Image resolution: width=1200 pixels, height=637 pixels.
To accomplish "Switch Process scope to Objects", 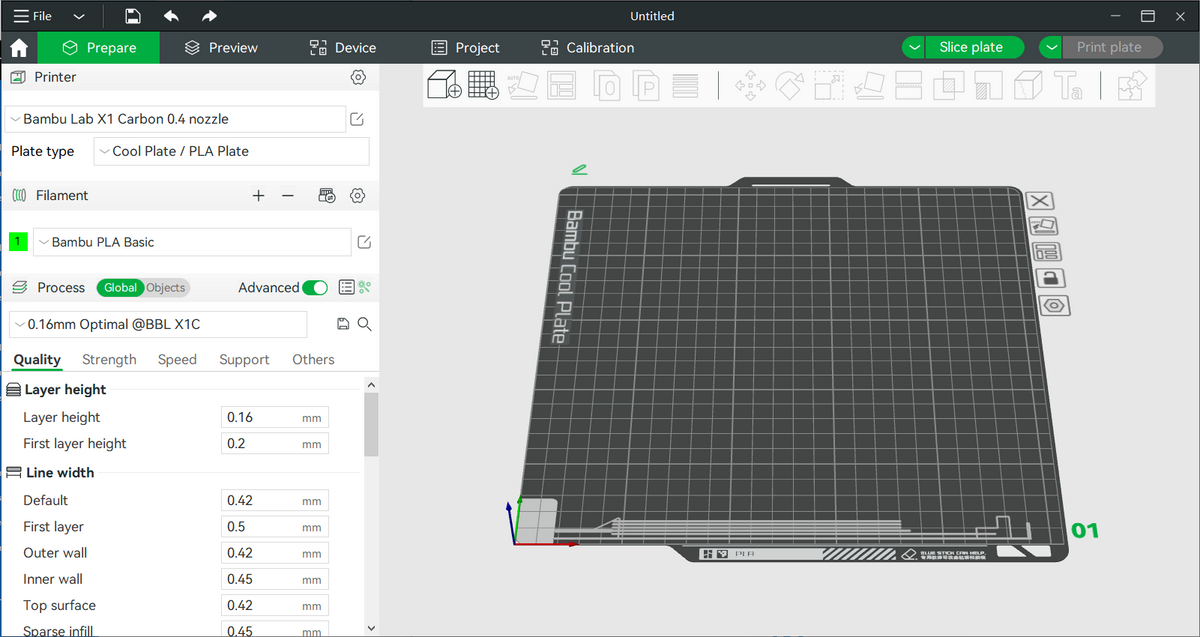I will (x=166, y=288).
